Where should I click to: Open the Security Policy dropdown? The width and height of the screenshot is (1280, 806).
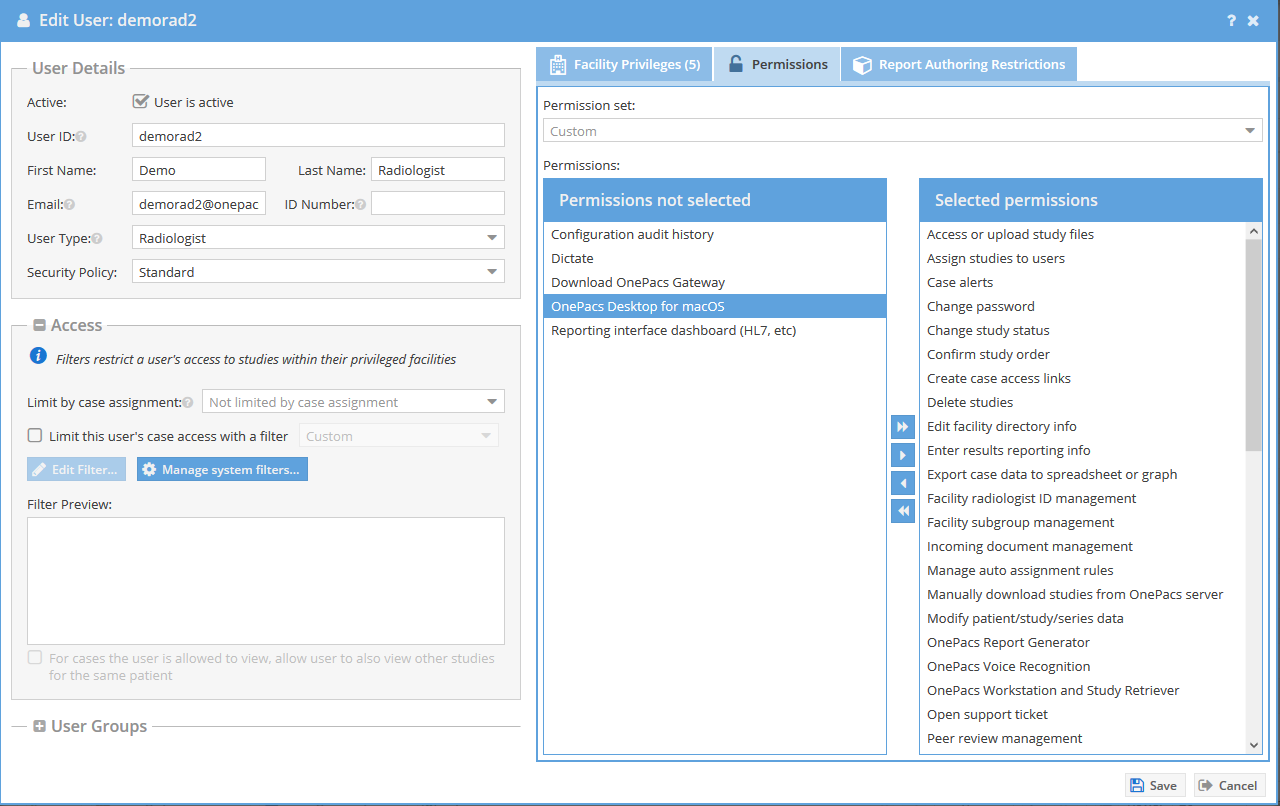(x=318, y=272)
